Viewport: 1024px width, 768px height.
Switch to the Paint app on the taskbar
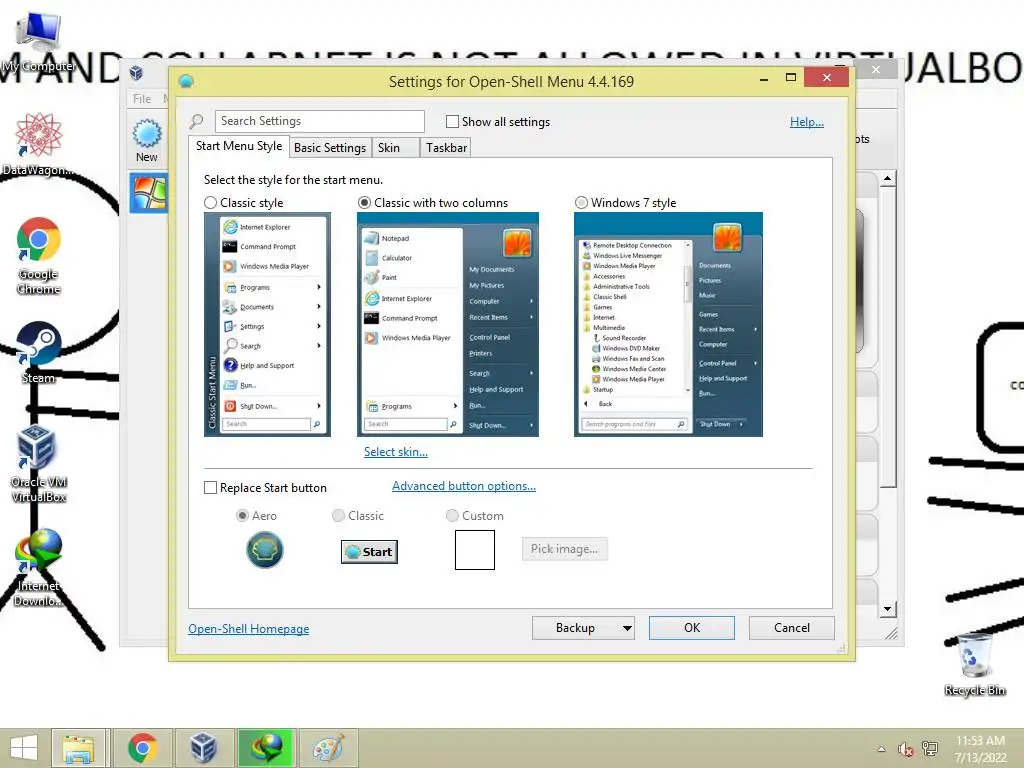click(x=328, y=748)
